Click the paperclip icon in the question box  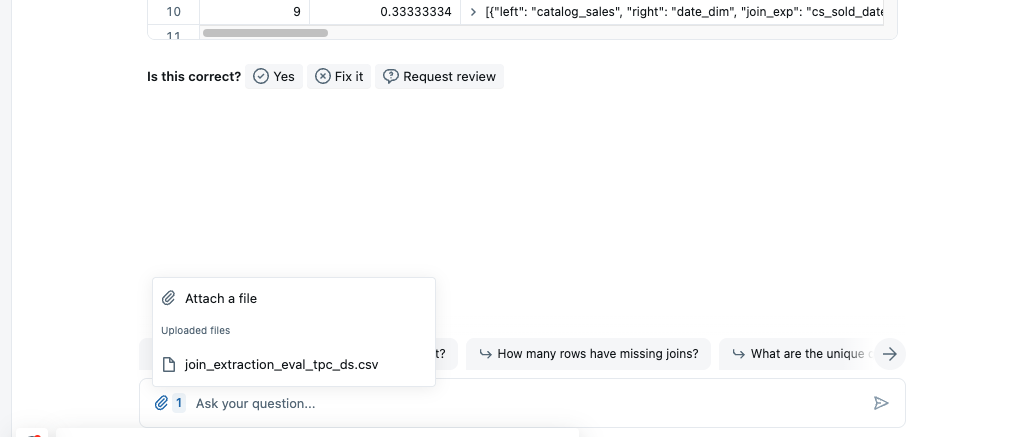coord(161,403)
